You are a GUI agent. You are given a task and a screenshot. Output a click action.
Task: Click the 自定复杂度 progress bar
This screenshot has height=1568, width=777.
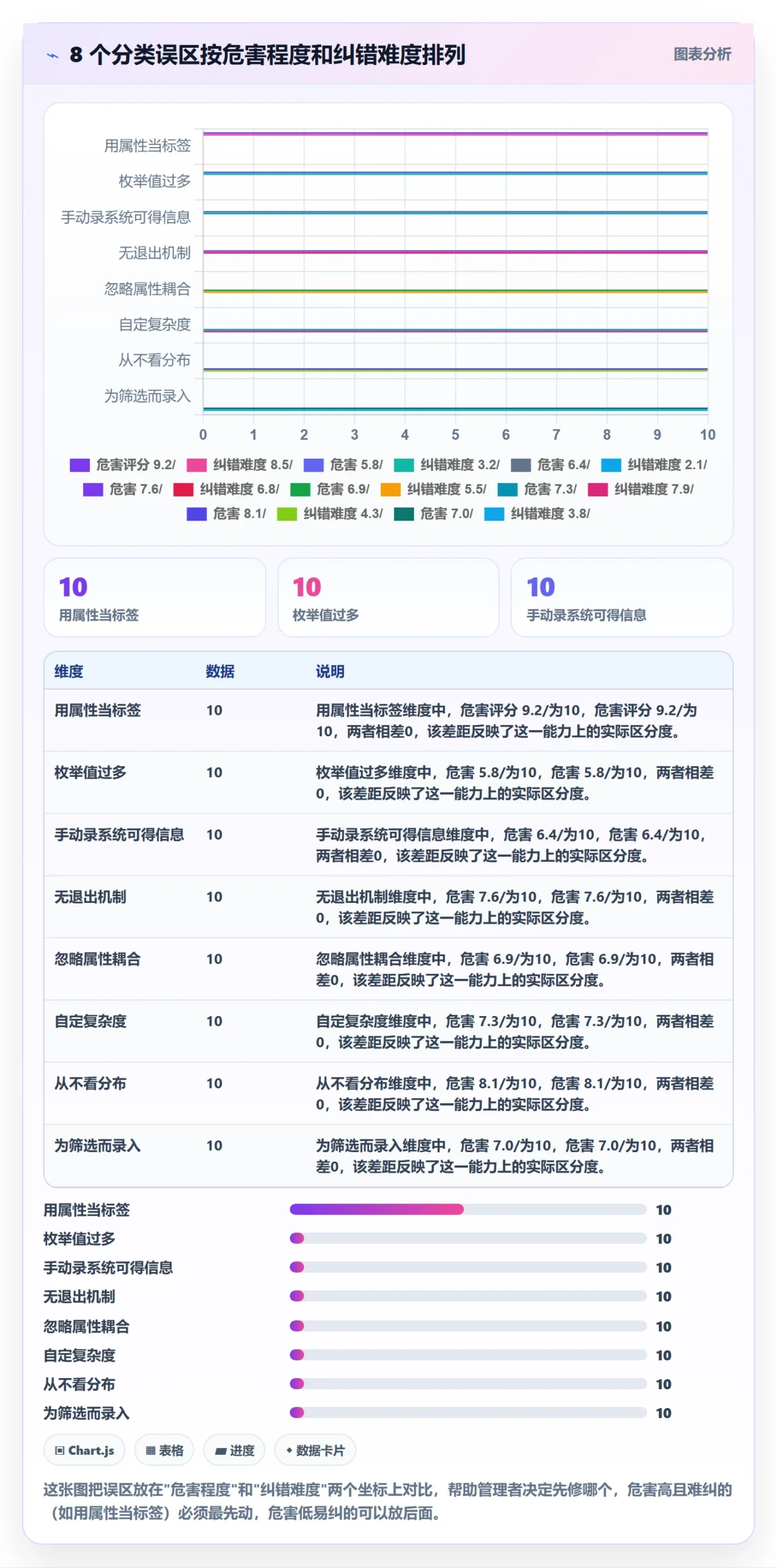(468, 1354)
